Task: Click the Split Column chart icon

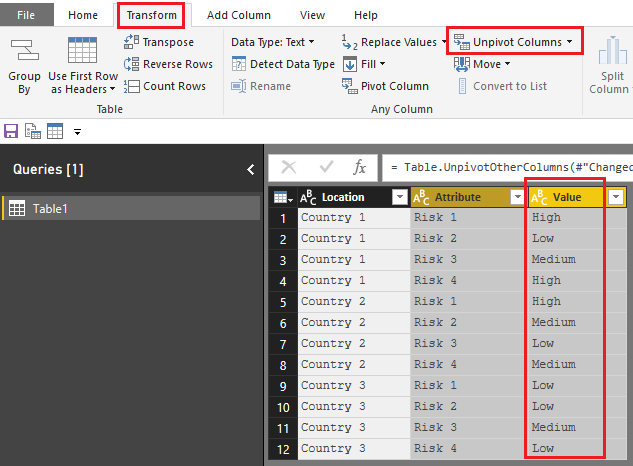Action: coord(612,50)
